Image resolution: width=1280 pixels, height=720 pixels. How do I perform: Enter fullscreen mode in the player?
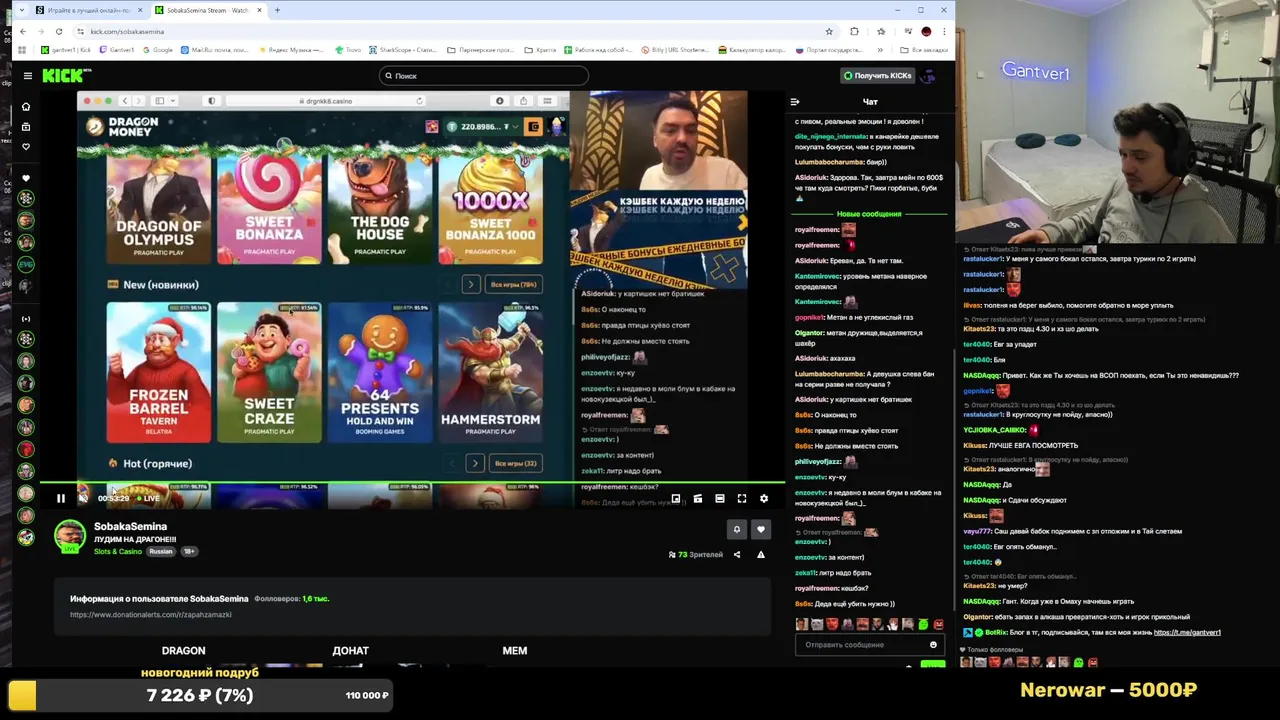[742, 498]
